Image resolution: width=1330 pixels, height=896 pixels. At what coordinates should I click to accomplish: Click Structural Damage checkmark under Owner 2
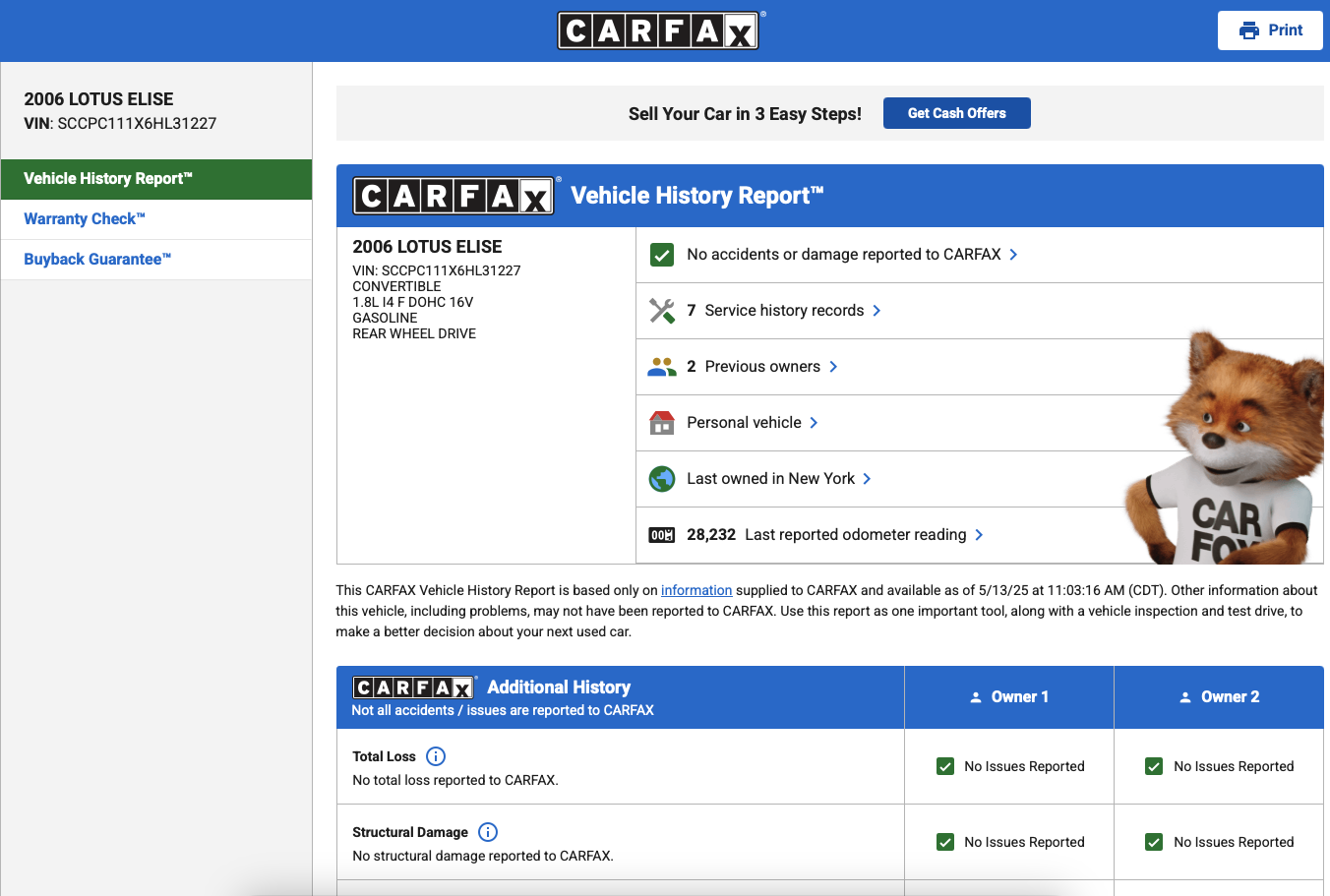click(1154, 842)
